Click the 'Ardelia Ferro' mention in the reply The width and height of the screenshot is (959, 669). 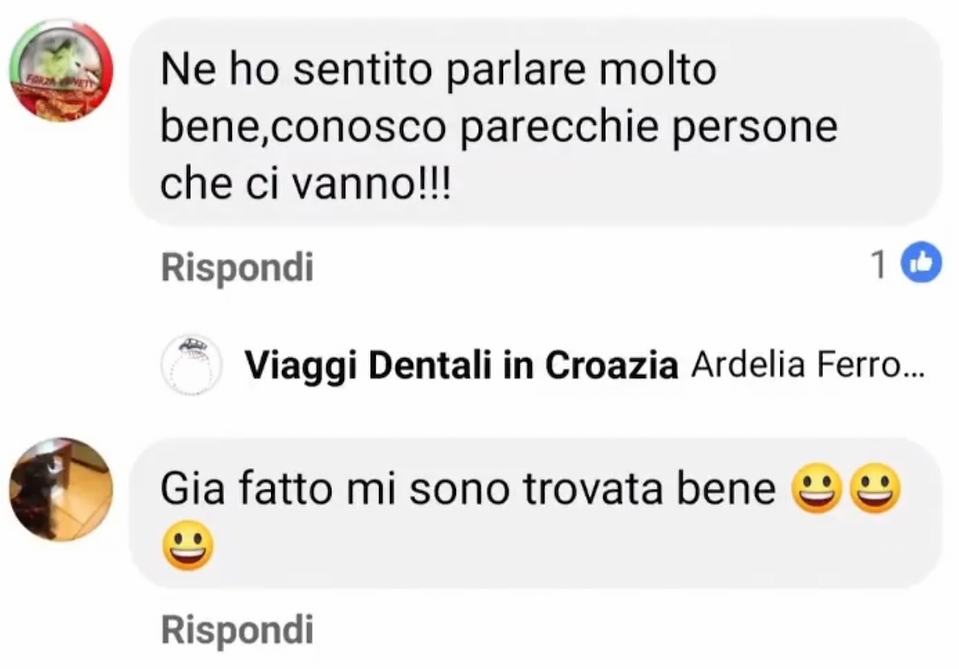click(x=796, y=365)
